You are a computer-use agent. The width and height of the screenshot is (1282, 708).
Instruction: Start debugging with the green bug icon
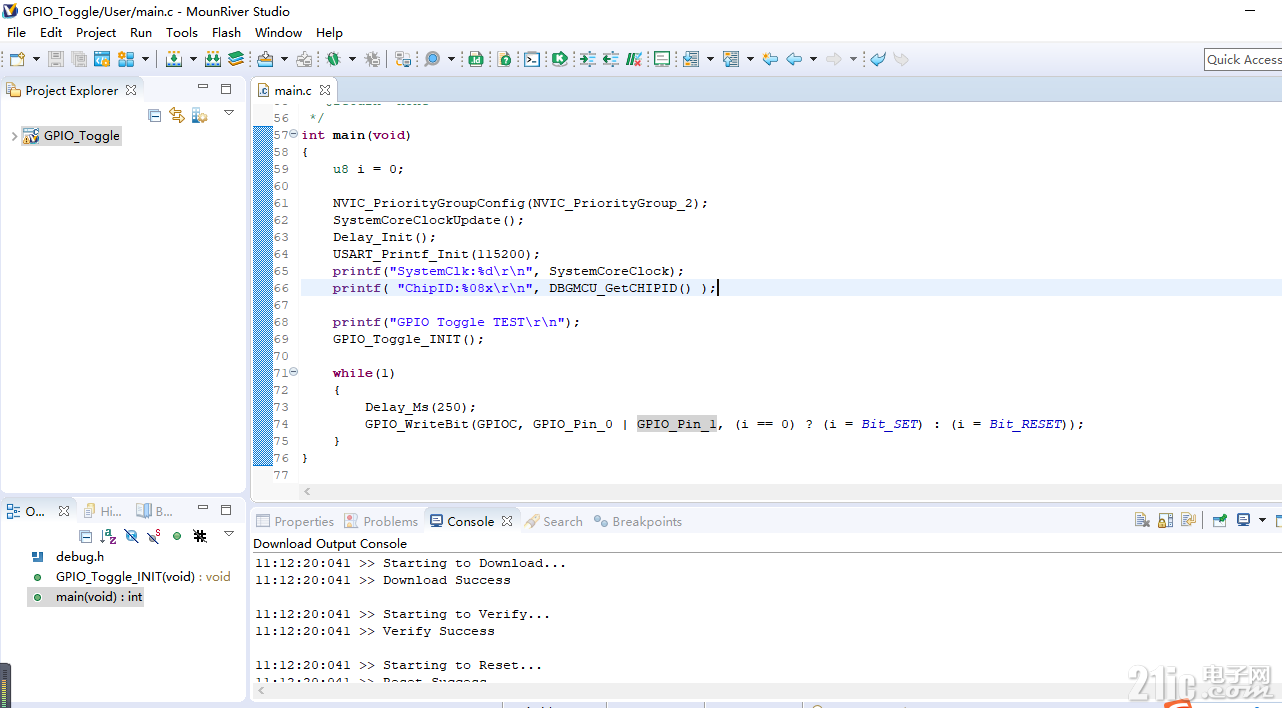point(333,59)
